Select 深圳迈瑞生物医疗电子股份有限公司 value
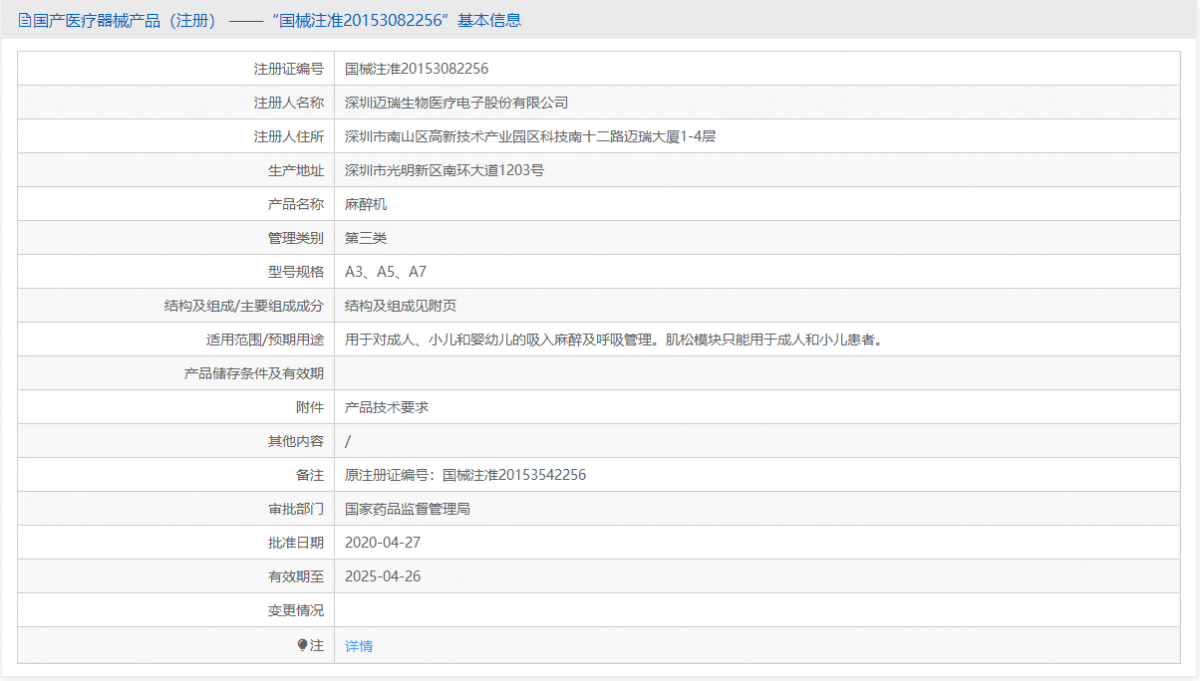Image resolution: width=1200 pixels, height=681 pixels. (457, 103)
